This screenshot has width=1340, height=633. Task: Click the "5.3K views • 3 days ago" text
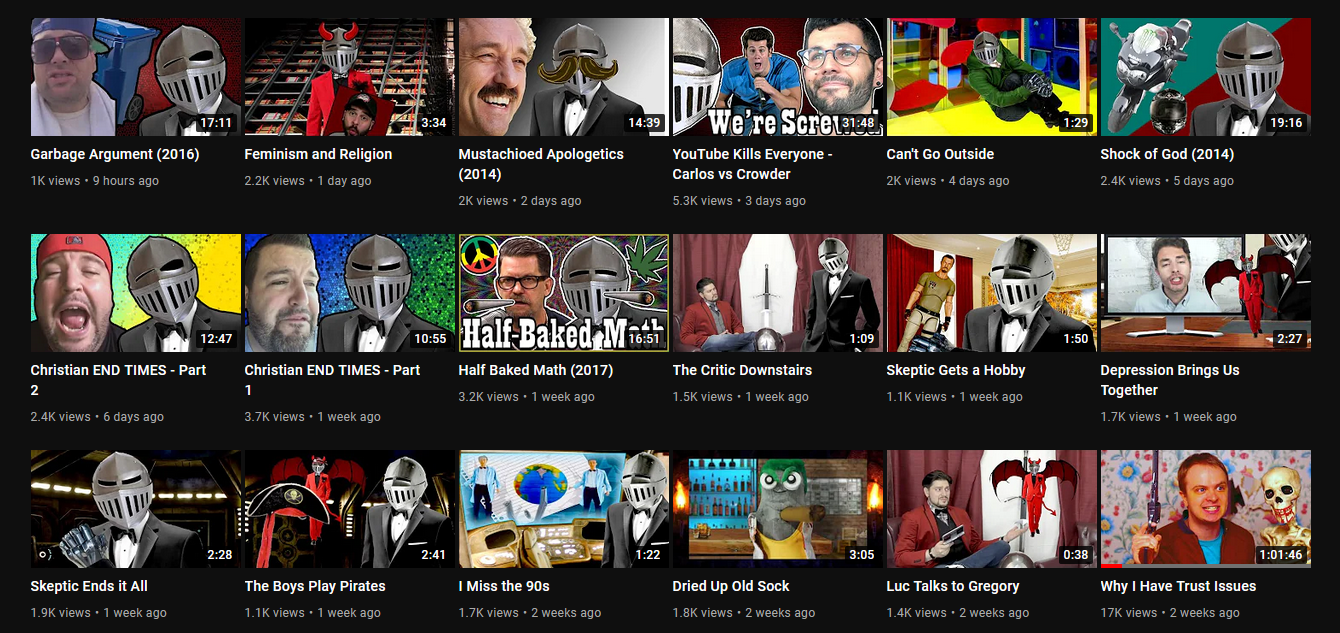[739, 201]
